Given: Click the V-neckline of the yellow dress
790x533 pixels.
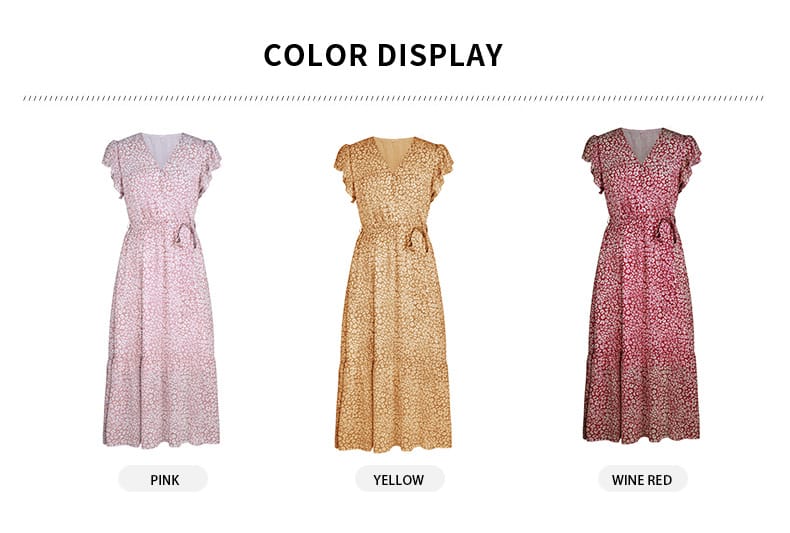Looking at the screenshot, I should pos(393,154).
